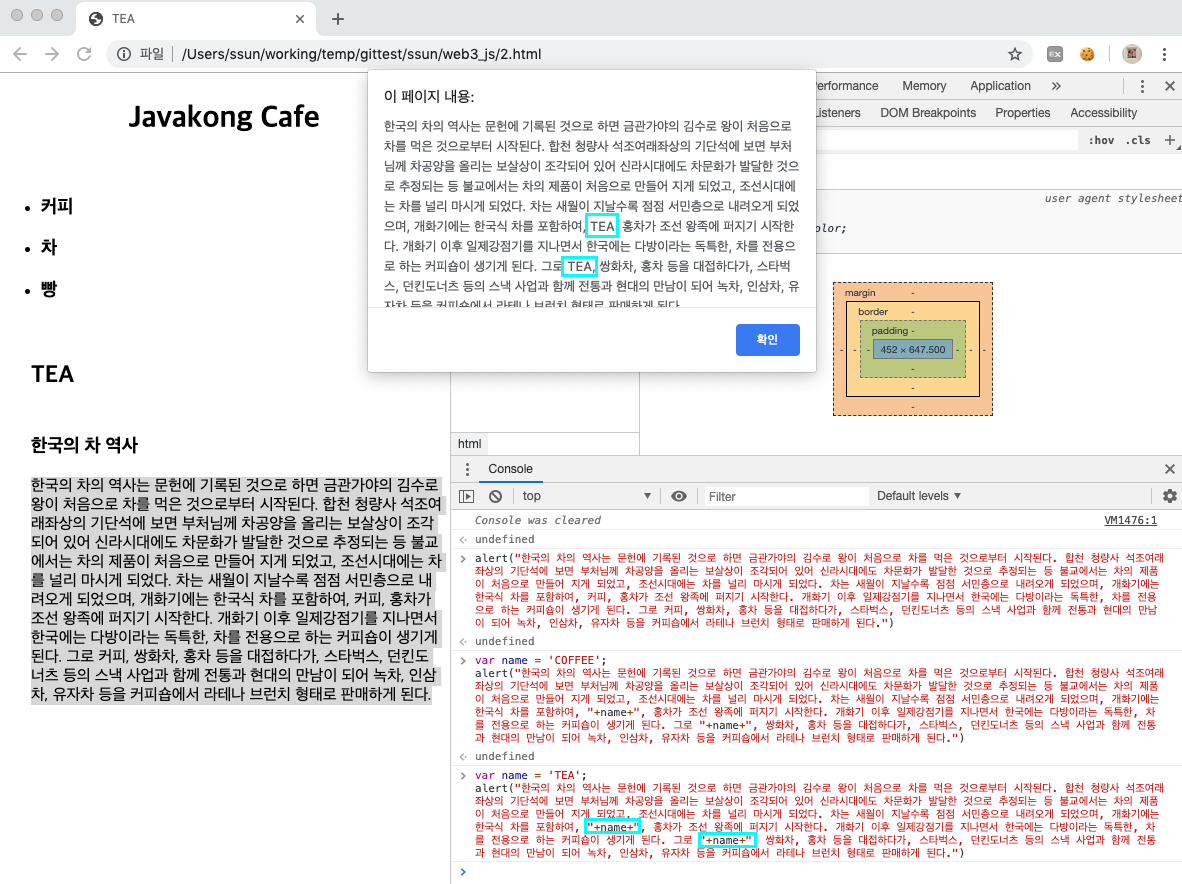Confirm the alert with 확인 button

(767, 339)
